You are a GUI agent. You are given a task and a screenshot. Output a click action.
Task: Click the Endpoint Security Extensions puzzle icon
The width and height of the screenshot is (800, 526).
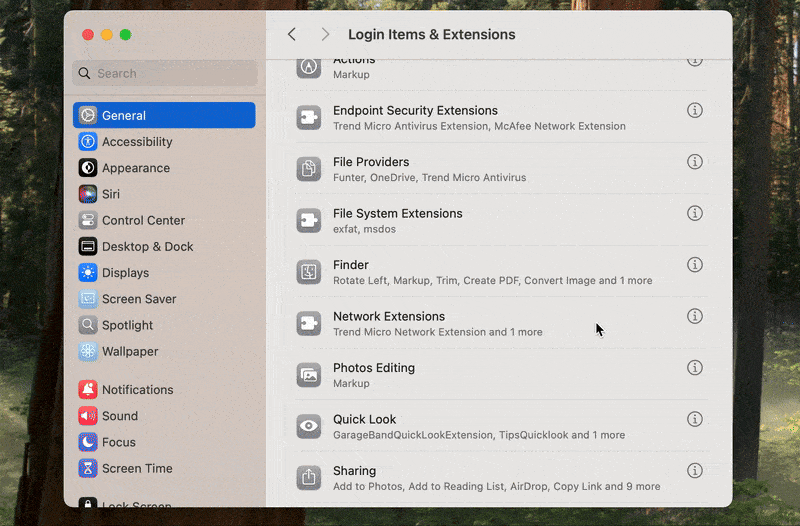click(309, 118)
